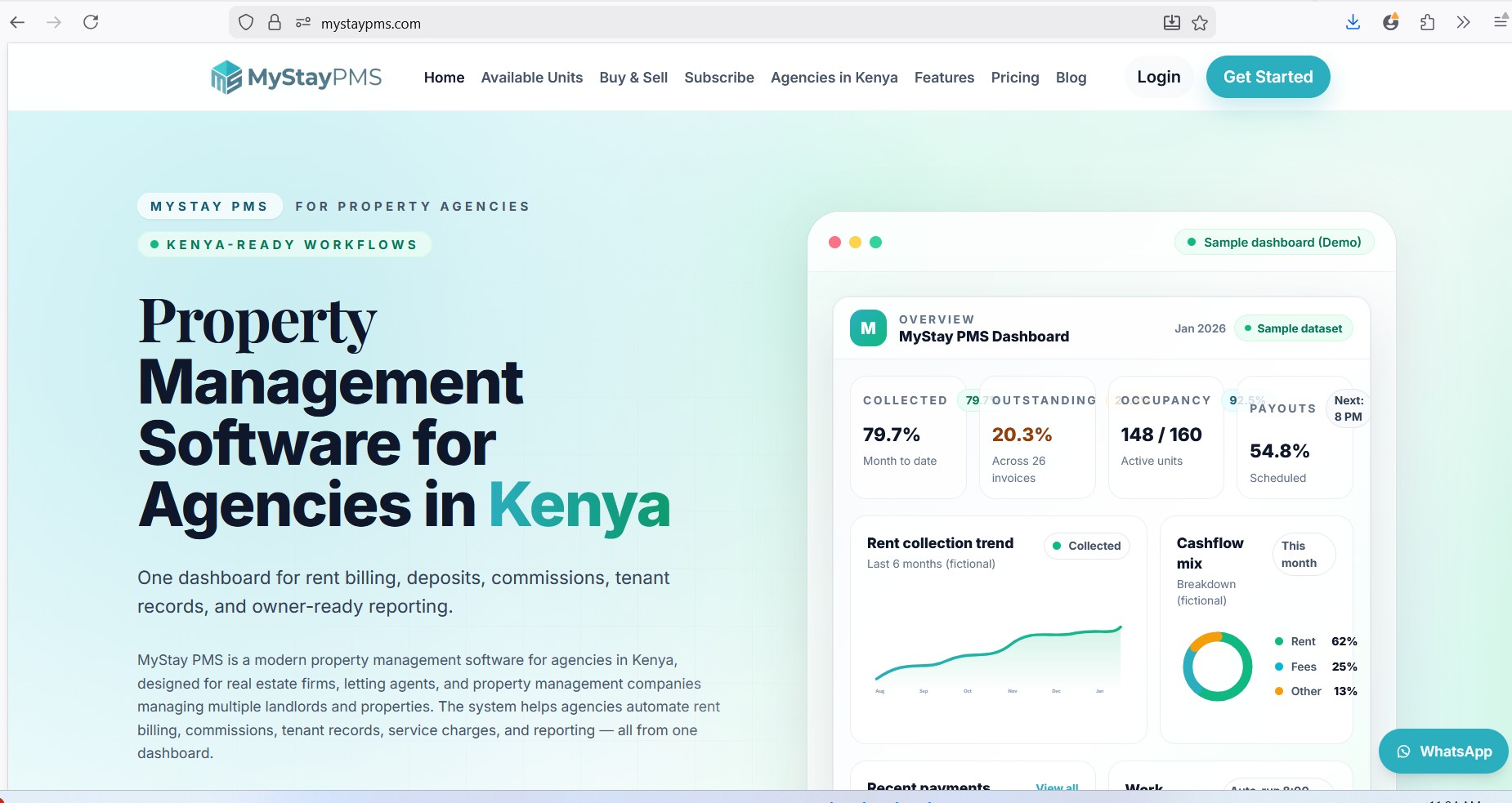
Task: Click the Get Started button
Action: [x=1268, y=77]
